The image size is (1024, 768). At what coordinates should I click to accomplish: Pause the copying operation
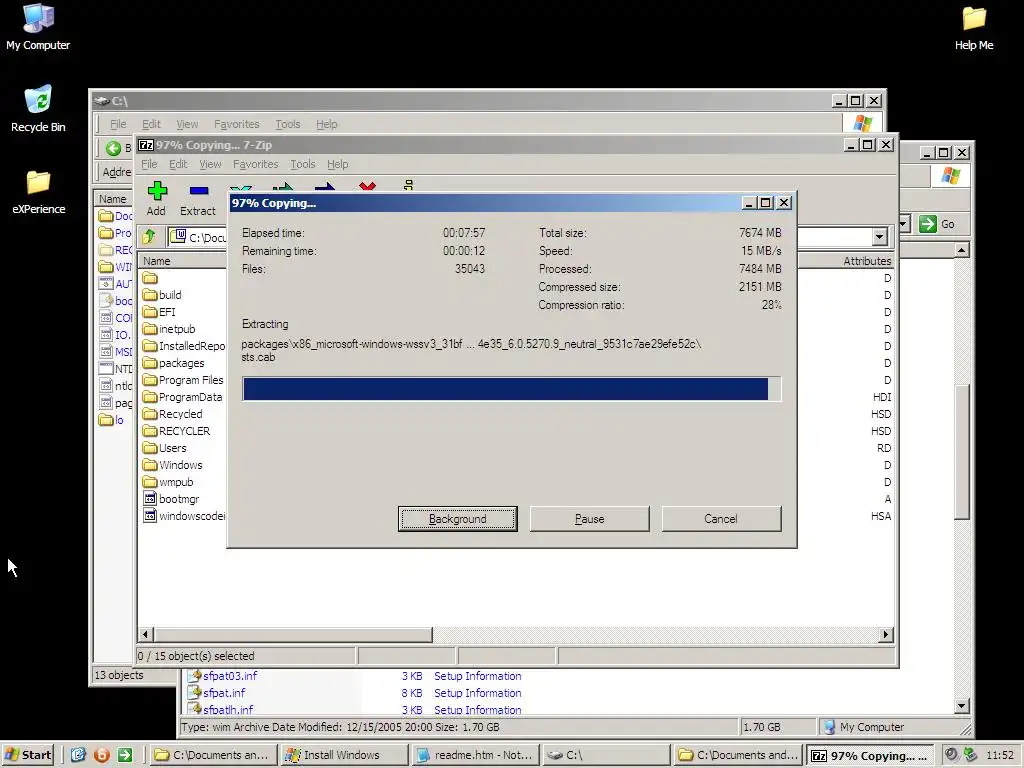click(x=590, y=519)
